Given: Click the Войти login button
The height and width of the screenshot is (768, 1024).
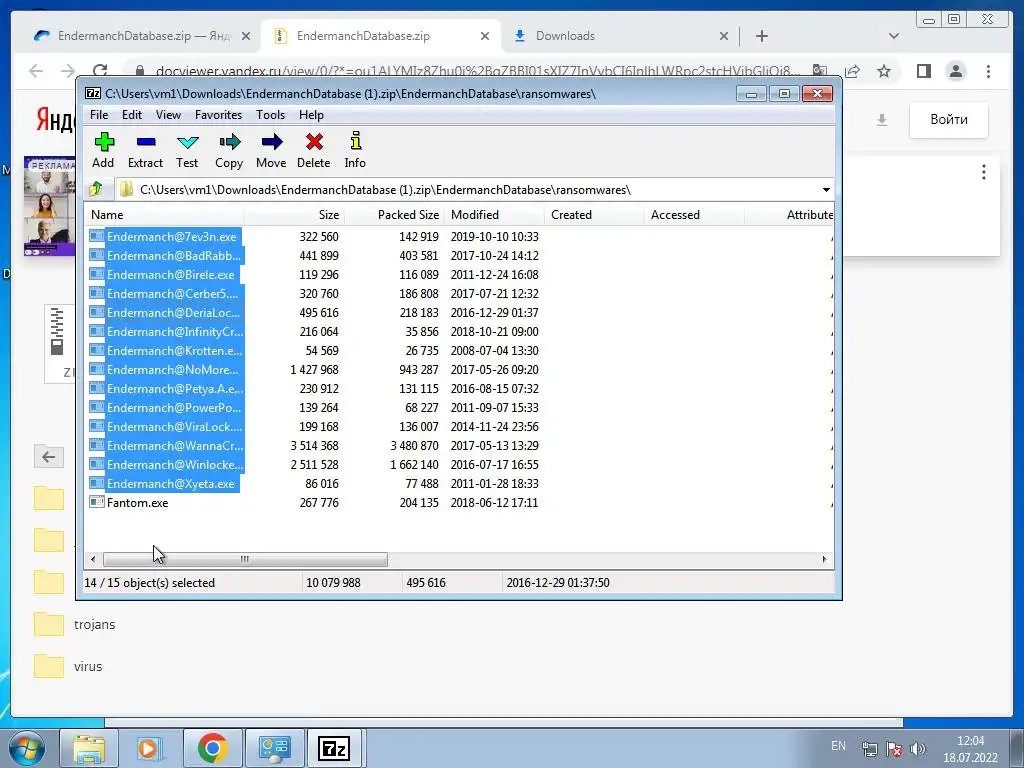Looking at the screenshot, I should coord(948,120).
